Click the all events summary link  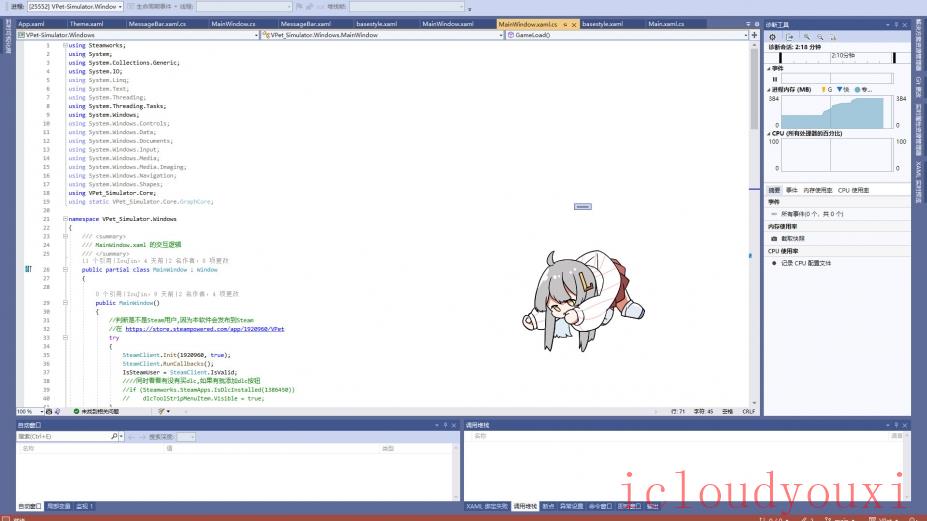point(812,214)
